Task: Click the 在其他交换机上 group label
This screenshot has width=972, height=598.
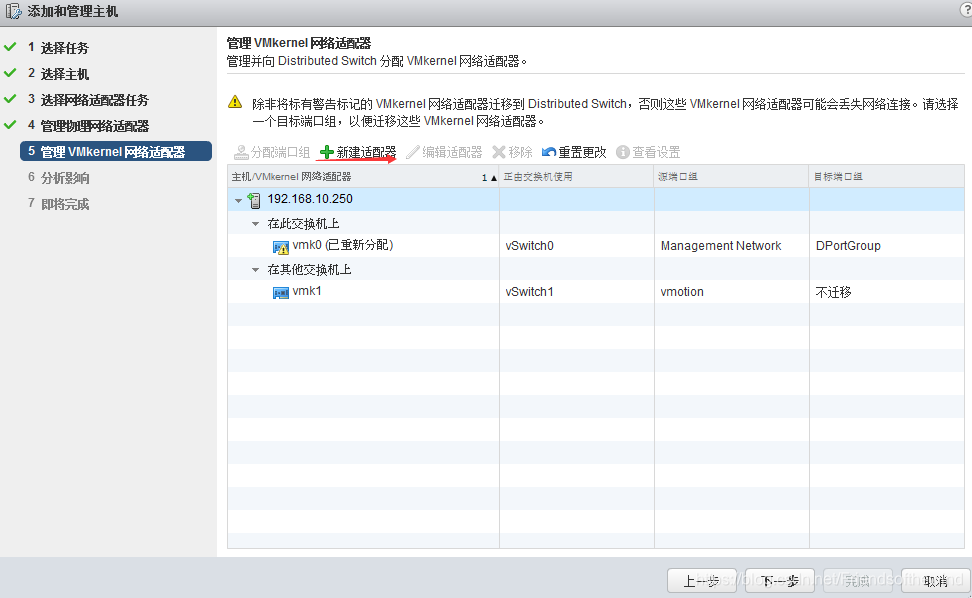Action: [x=309, y=270]
